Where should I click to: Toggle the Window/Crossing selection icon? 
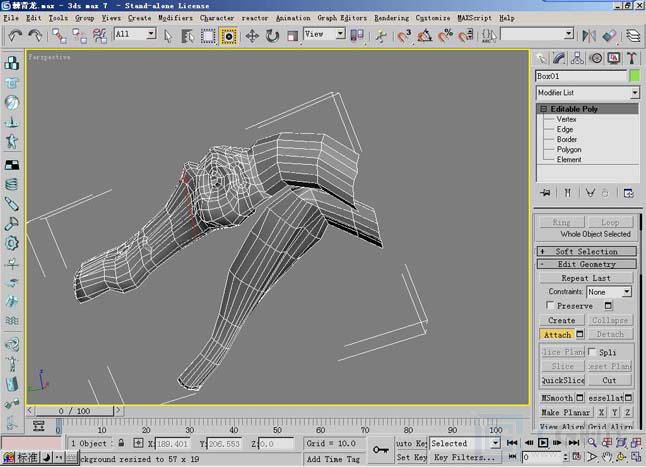(229, 36)
